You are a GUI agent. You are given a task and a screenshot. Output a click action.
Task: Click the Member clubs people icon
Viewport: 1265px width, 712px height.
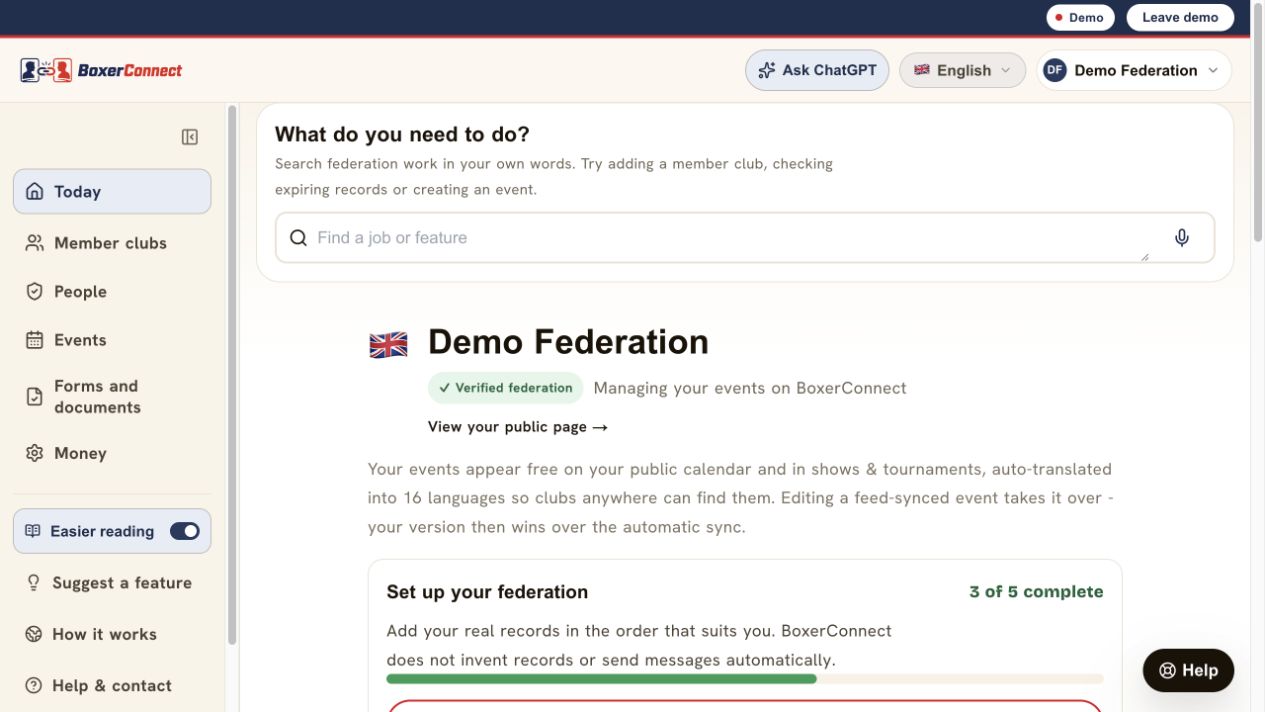35,243
